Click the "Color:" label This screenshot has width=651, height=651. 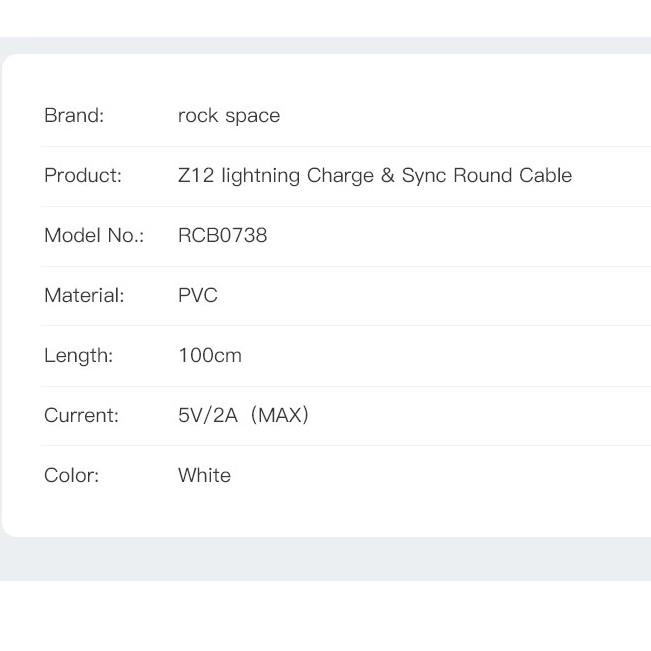72,476
